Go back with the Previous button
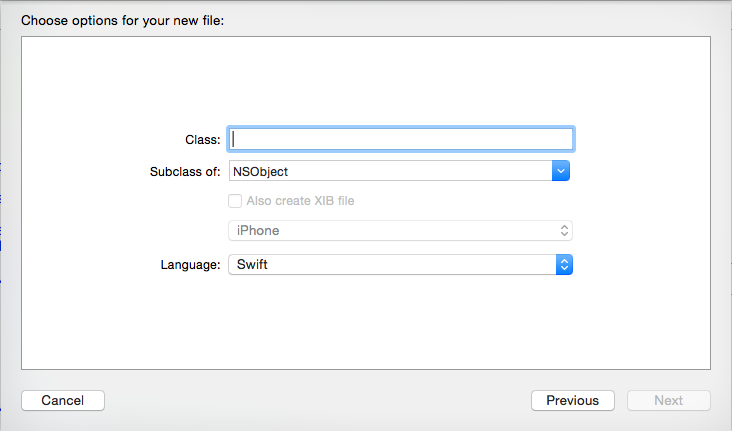 tap(573, 401)
